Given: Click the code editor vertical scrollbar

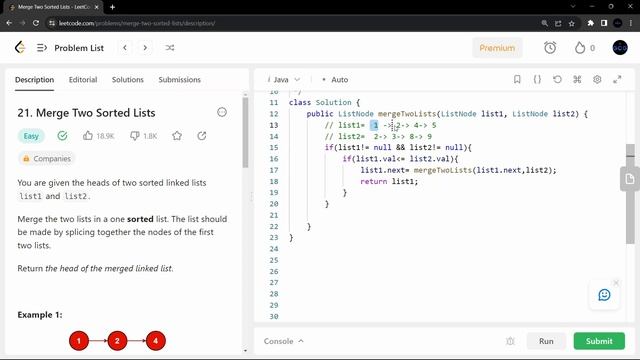Looking at the screenshot, I should [630, 194].
